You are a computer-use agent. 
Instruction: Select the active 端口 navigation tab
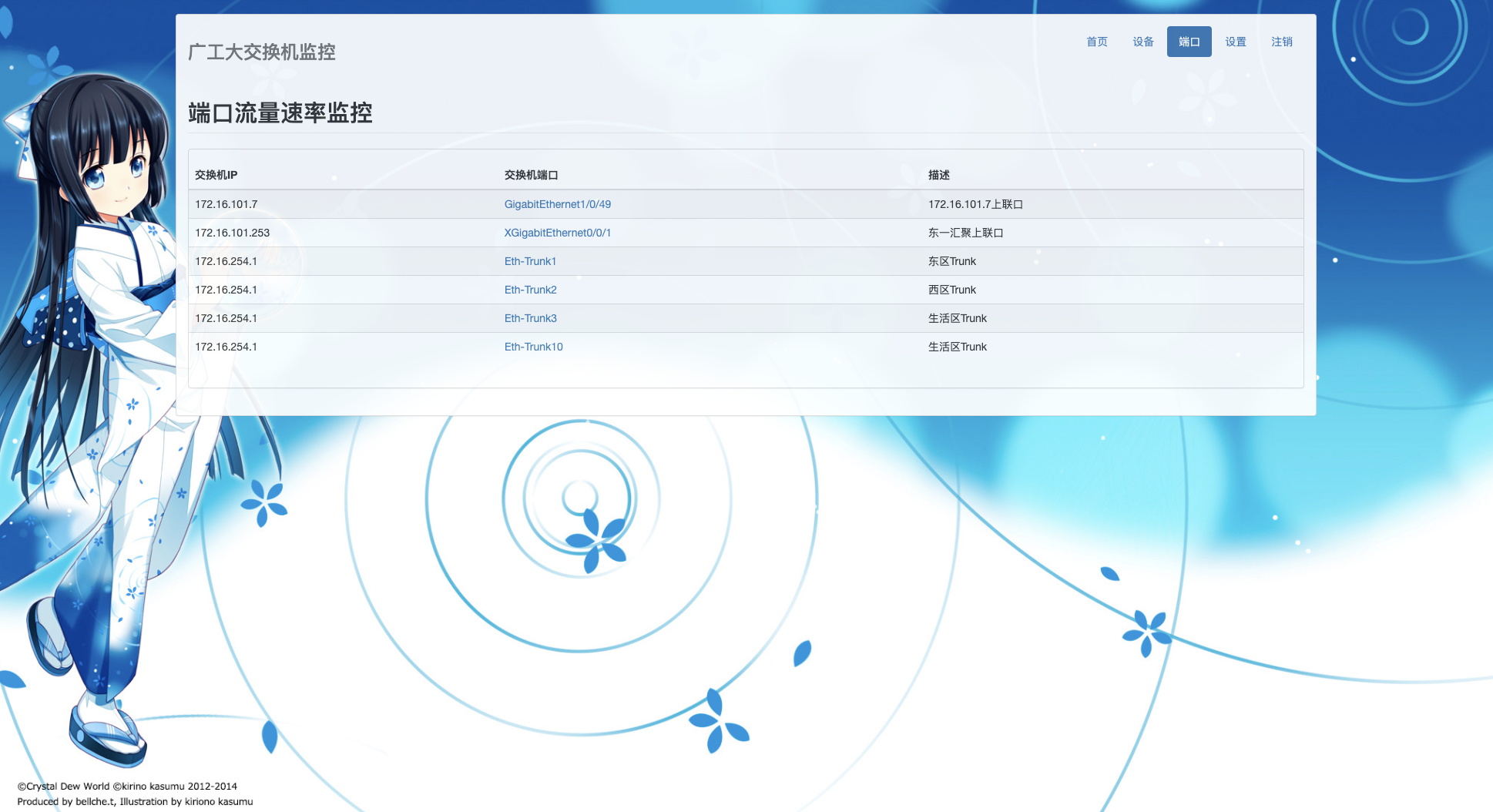[x=1189, y=42]
